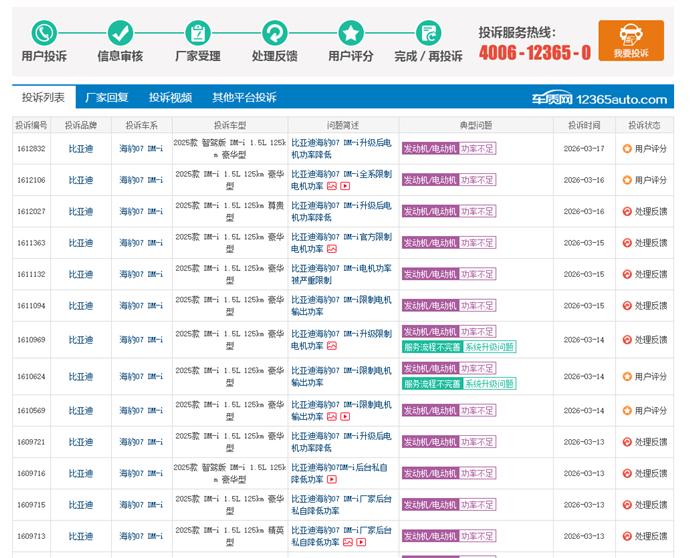Click the 处理反馈 refresh step icon
Image resolution: width=700 pixels, height=558 pixels.
click(274, 31)
